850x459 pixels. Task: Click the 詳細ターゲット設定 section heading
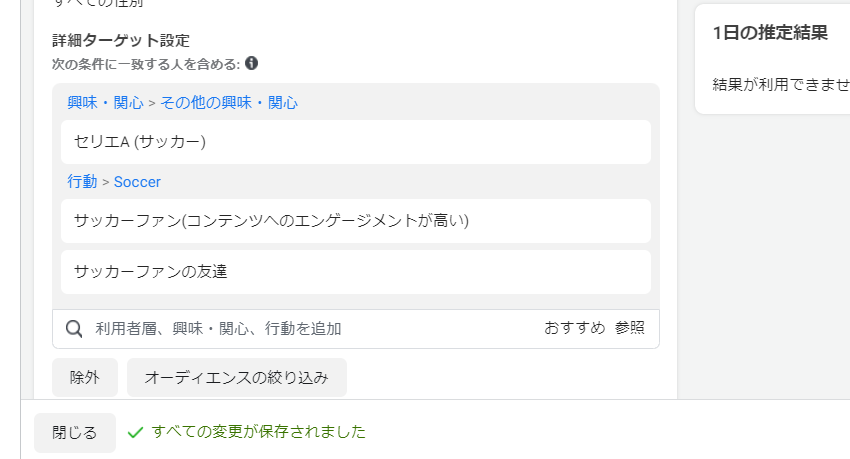click(x=121, y=41)
